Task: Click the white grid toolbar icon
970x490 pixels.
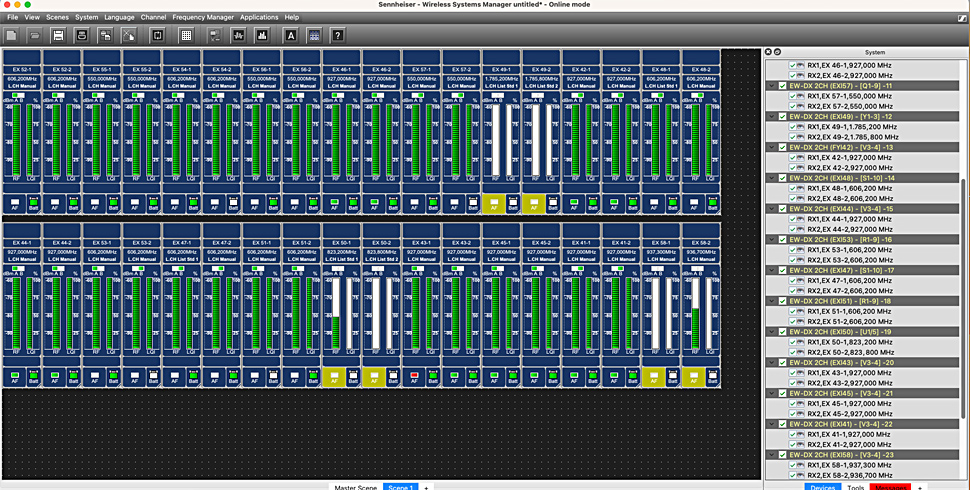Action: pyautogui.click(x=186, y=35)
